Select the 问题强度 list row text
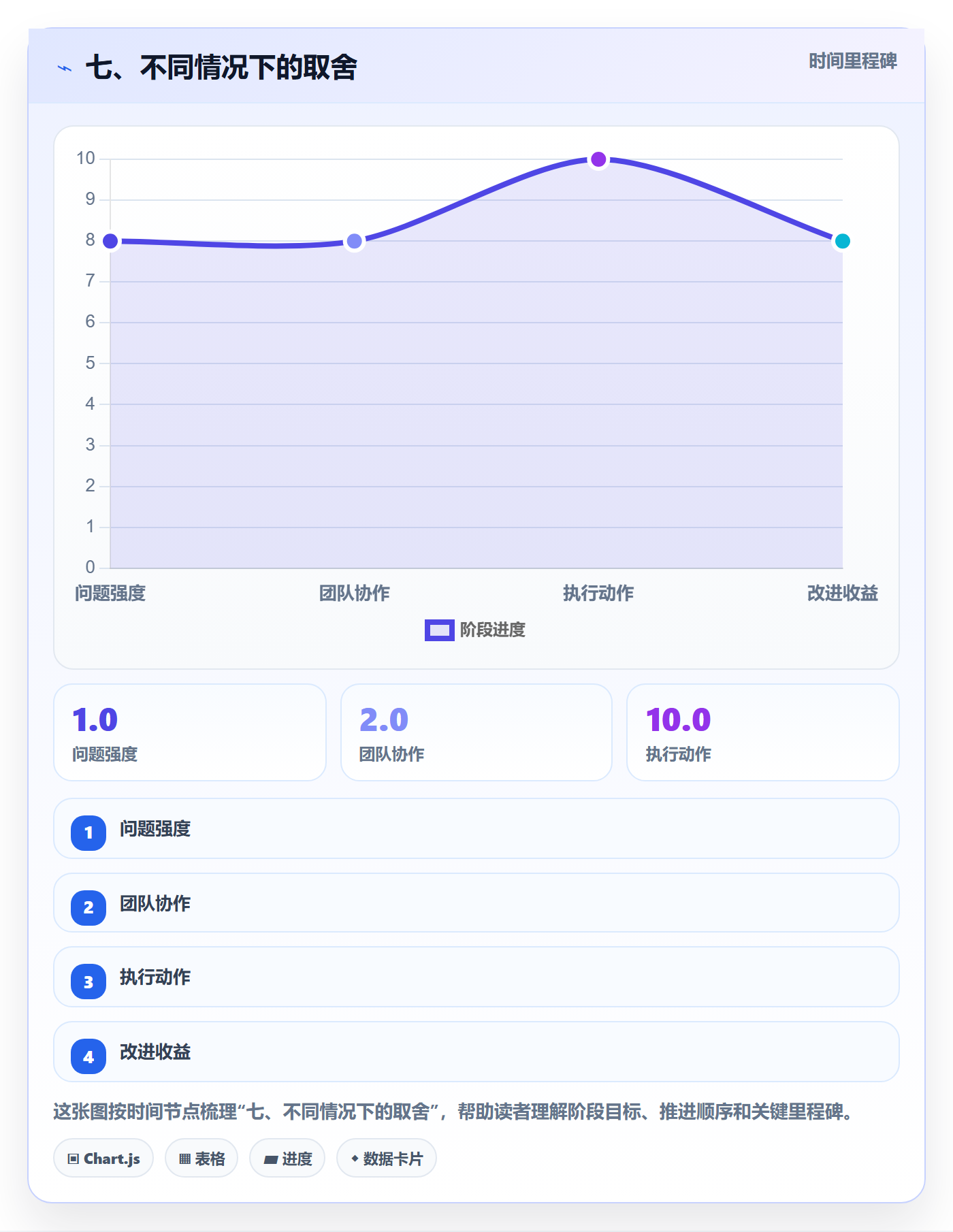 (155, 829)
